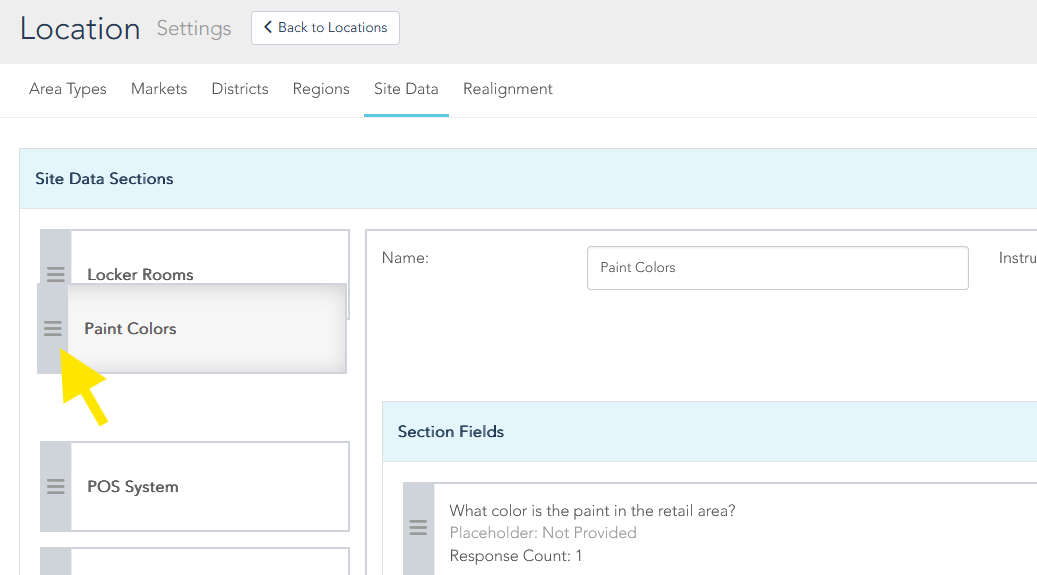Switch to the Markets tab
Image resolution: width=1037 pixels, height=575 pixels.
(159, 89)
